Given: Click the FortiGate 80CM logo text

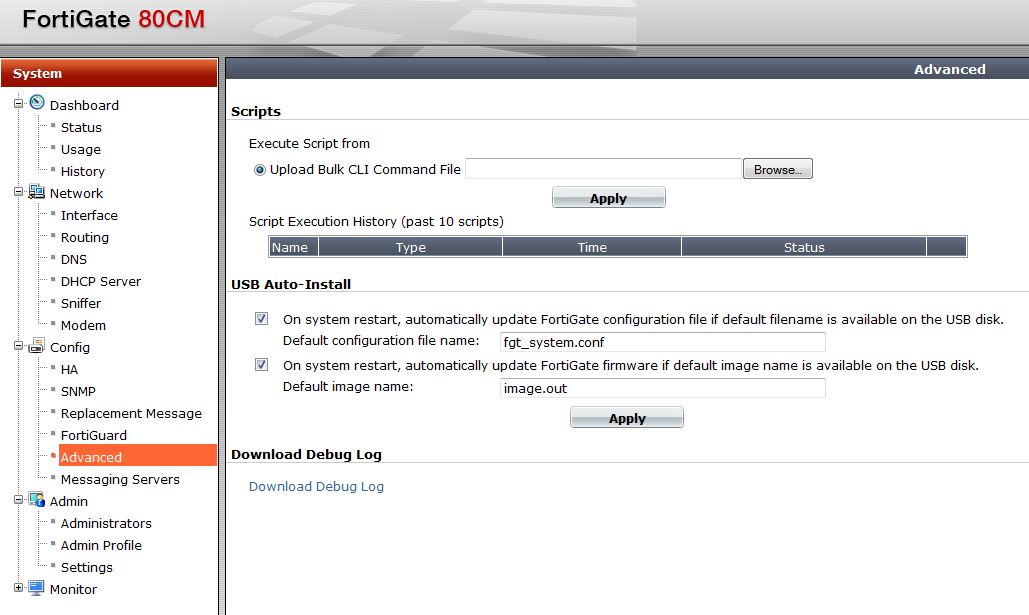Looking at the screenshot, I should pyautogui.click(x=114, y=18).
